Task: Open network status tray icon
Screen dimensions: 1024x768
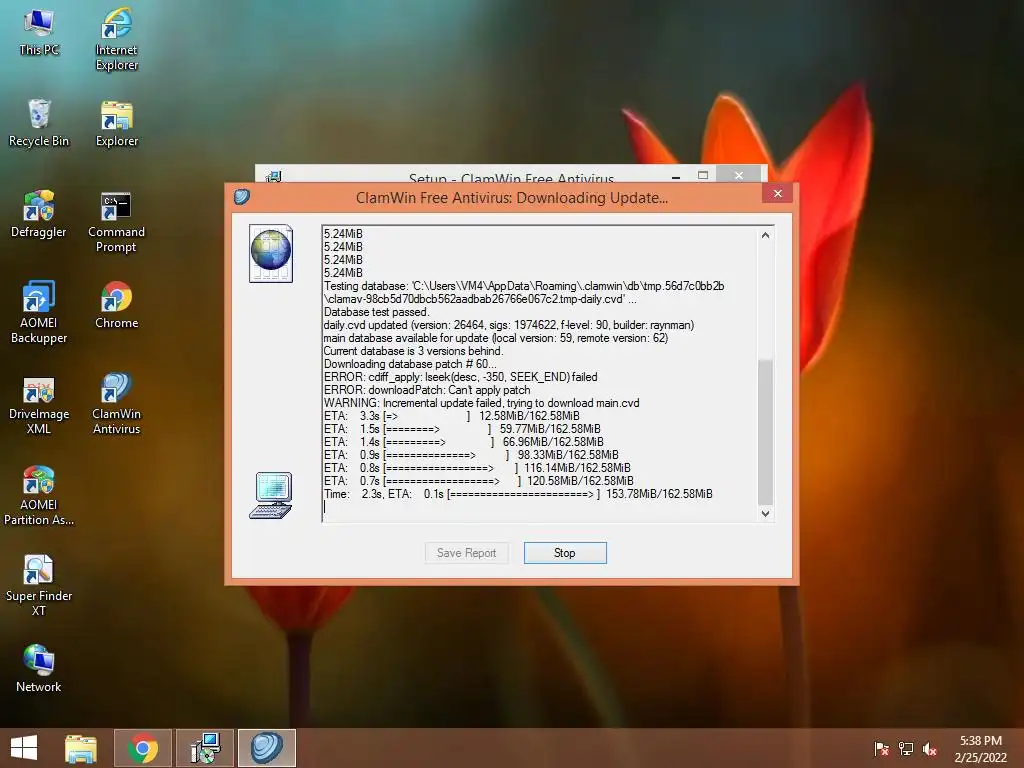Action: pyautogui.click(x=906, y=748)
